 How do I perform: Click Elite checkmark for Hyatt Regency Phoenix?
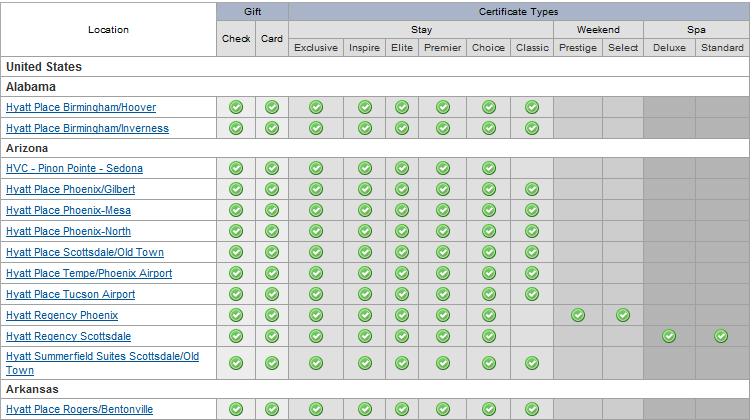[402, 315]
